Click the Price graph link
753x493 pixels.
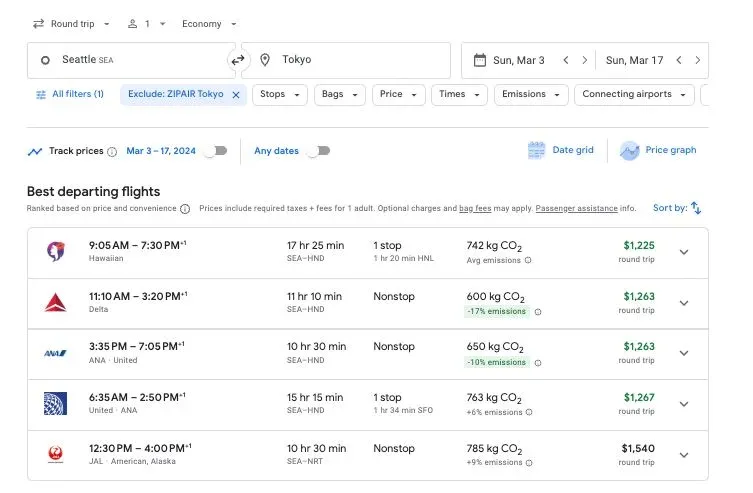(x=671, y=150)
